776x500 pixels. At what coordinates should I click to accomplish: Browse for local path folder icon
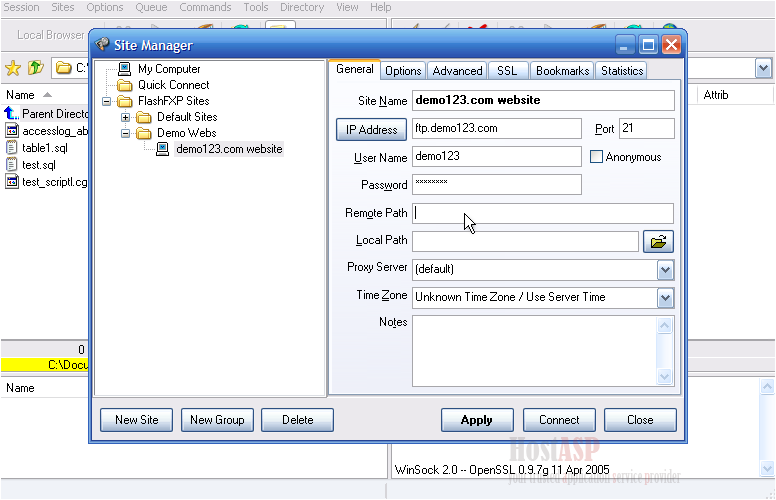[658, 242]
